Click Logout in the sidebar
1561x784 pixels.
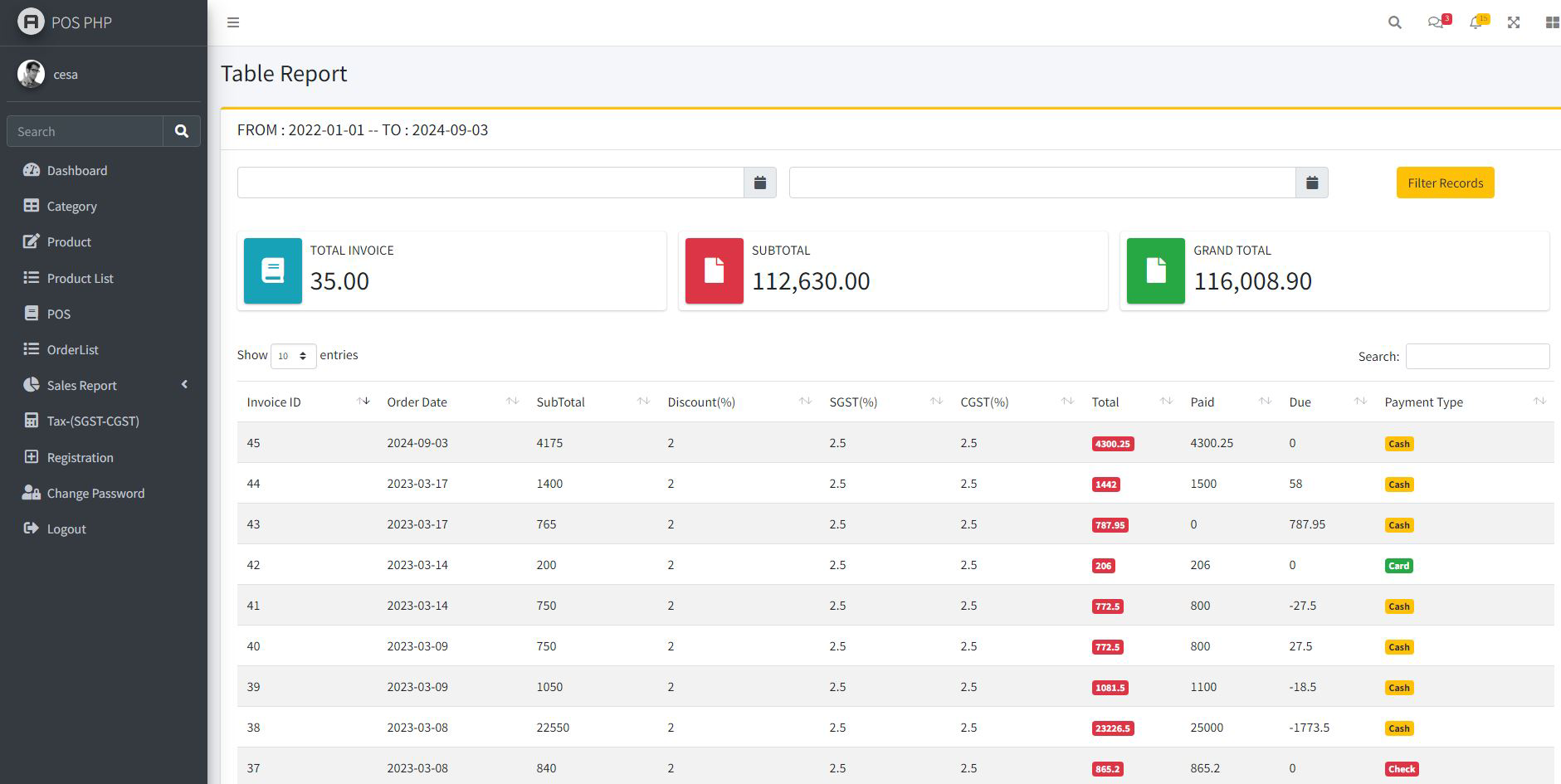[x=66, y=528]
